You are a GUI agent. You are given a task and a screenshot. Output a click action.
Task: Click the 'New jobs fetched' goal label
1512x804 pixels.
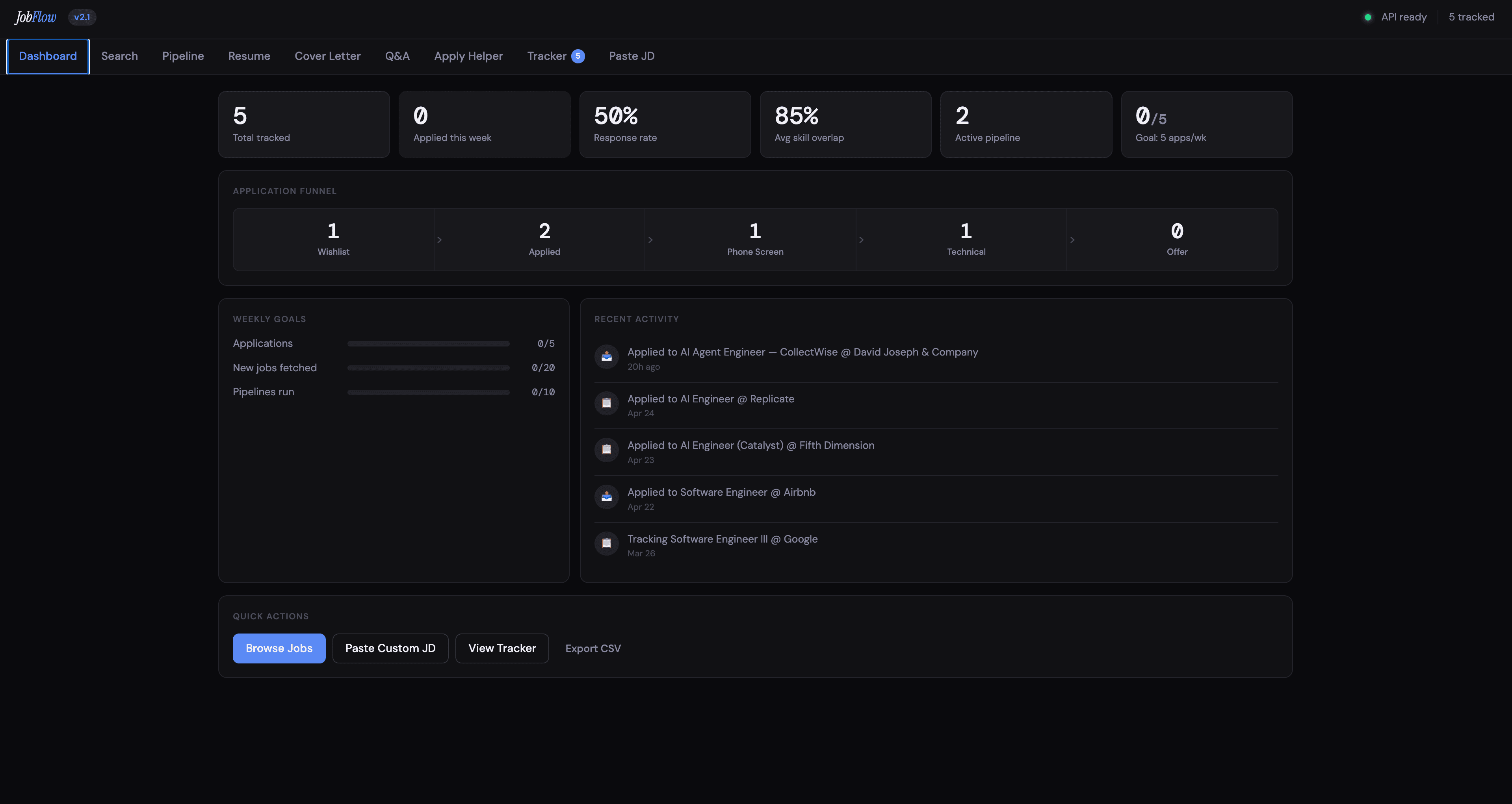click(275, 368)
